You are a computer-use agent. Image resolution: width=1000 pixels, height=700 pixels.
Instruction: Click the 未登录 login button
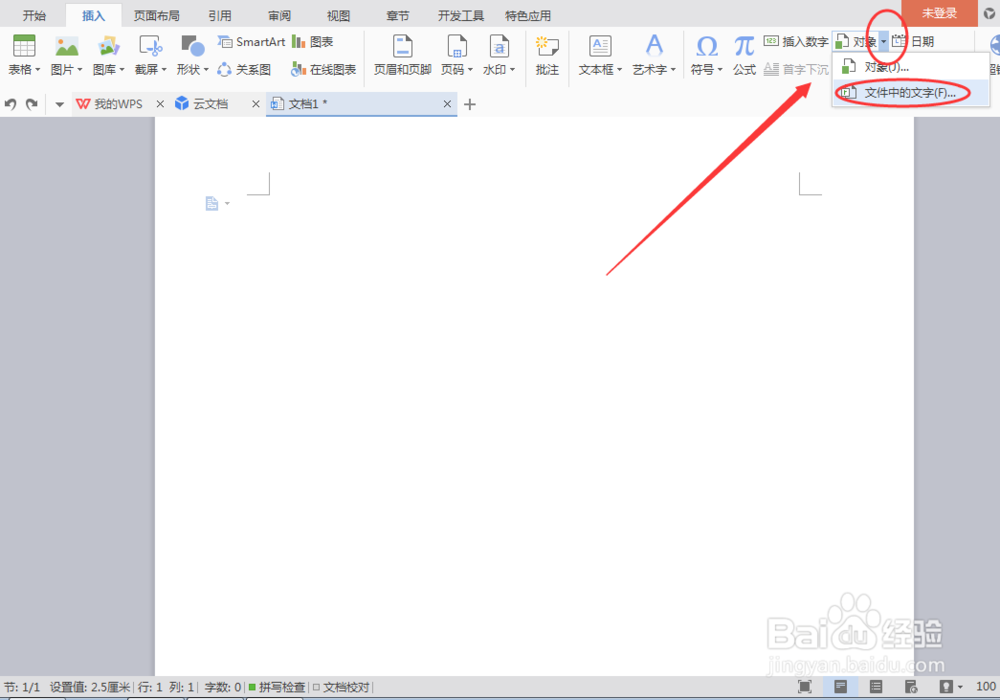(939, 13)
